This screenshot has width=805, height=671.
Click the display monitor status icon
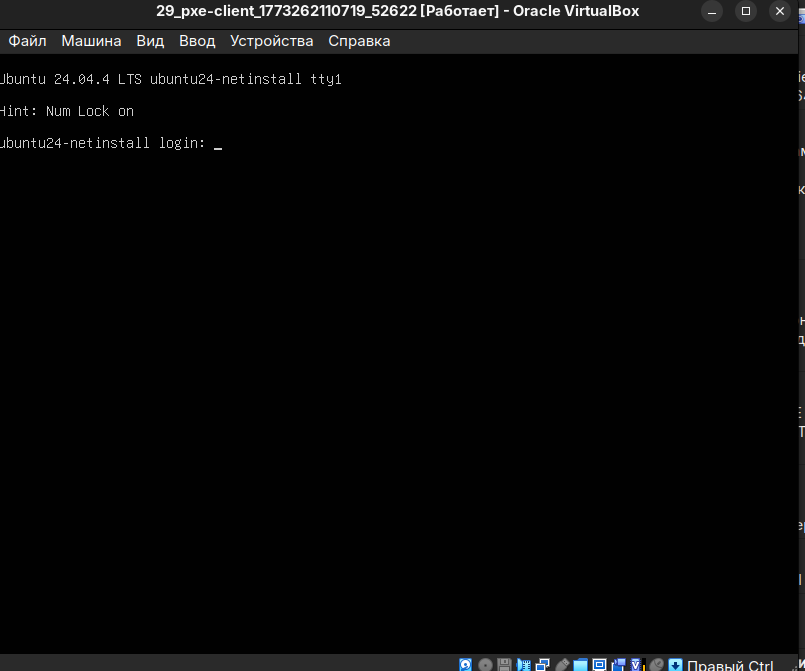click(600, 665)
